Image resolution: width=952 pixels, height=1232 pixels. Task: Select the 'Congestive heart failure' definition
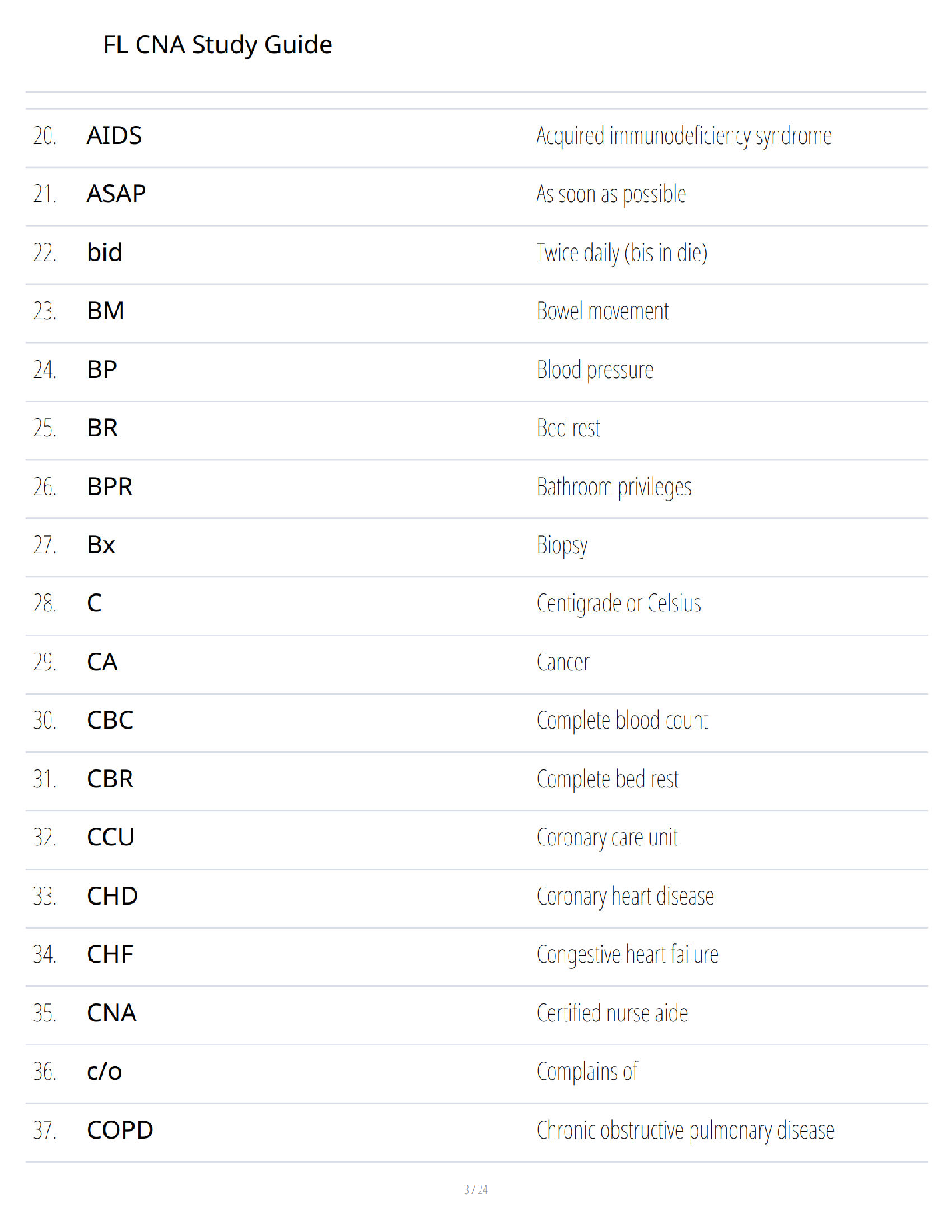[x=628, y=954]
